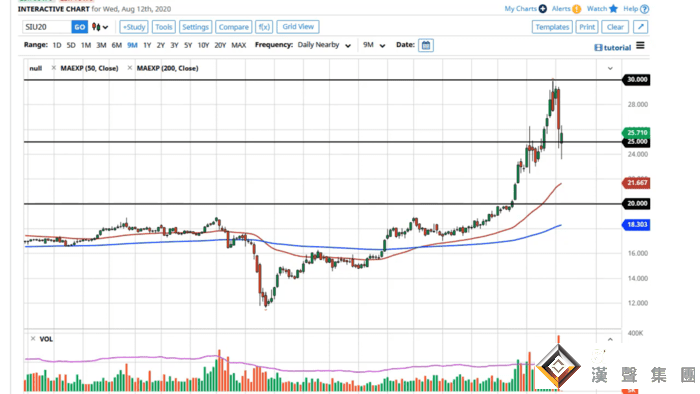Open the hamburger menu beside tutorial
Screen dimensions: 700x394
[640, 46]
